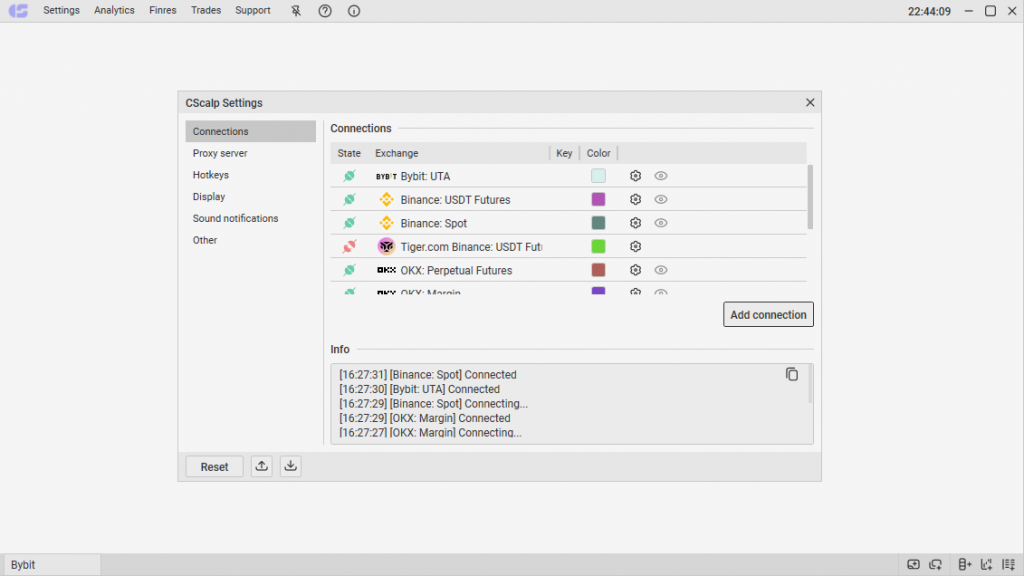The height and width of the screenshot is (576, 1024).
Task: Open settings gear for Bybit: UTA connection
Action: pos(635,176)
